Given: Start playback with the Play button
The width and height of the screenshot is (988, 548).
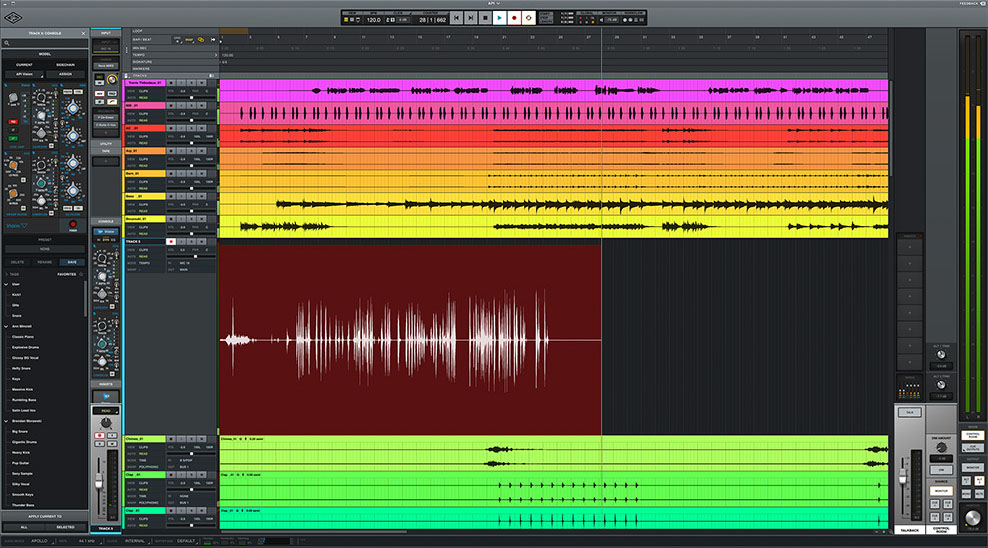Looking at the screenshot, I should pyautogui.click(x=499, y=18).
